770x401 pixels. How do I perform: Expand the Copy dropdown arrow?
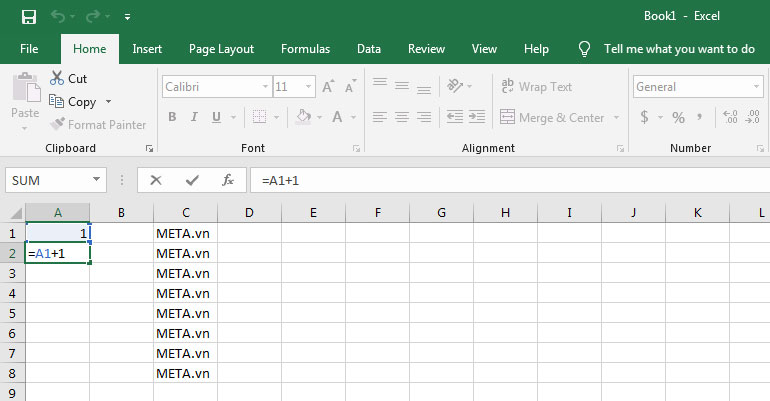[x=109, y=102]
